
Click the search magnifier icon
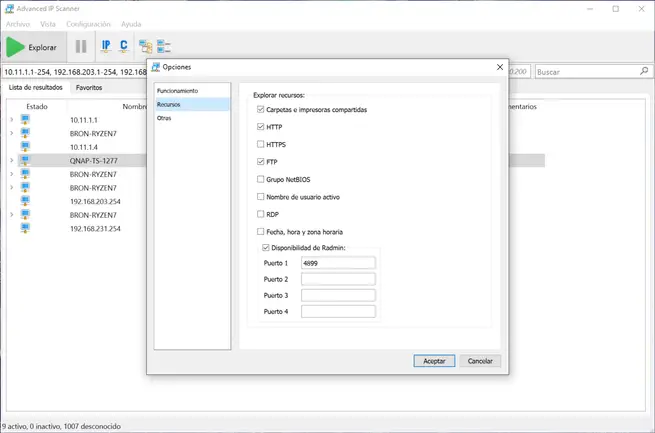point(645,72)
